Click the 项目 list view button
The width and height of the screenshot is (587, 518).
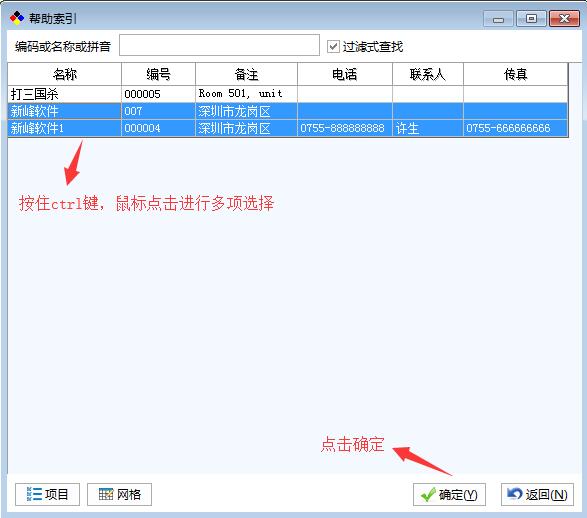pyautogui.click(x=47, y=494)
